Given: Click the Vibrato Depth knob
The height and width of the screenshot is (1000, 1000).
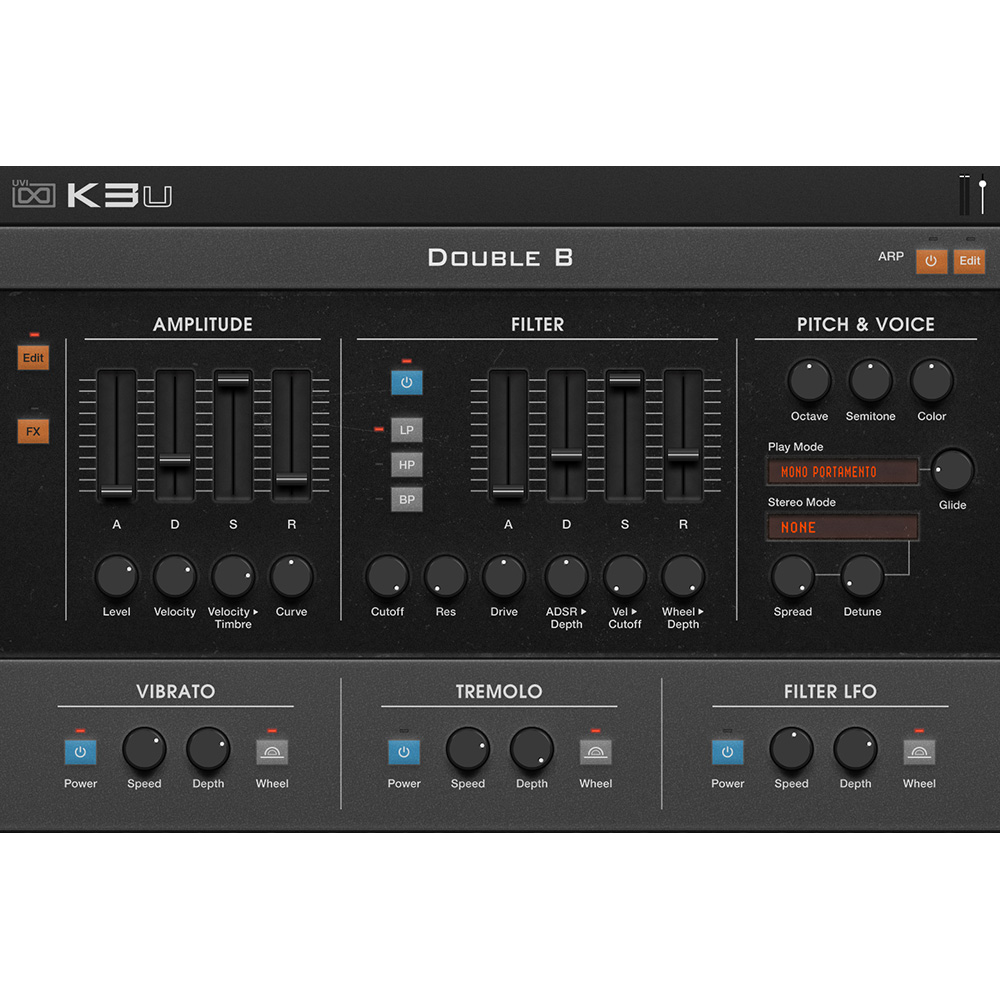Looking at the screenshot, I should 208,749.
